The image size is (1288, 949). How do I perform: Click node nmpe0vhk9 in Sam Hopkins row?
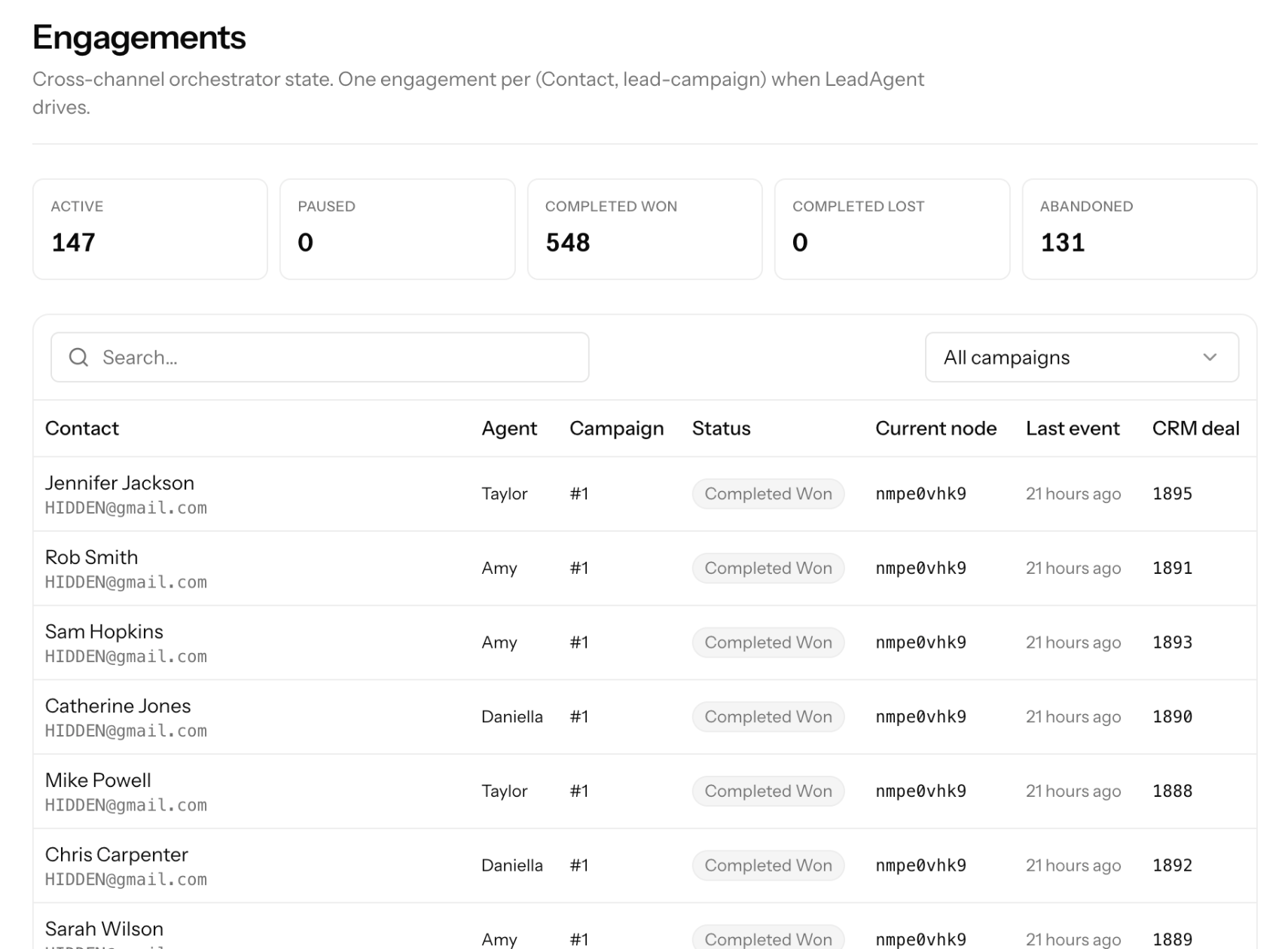920,642
